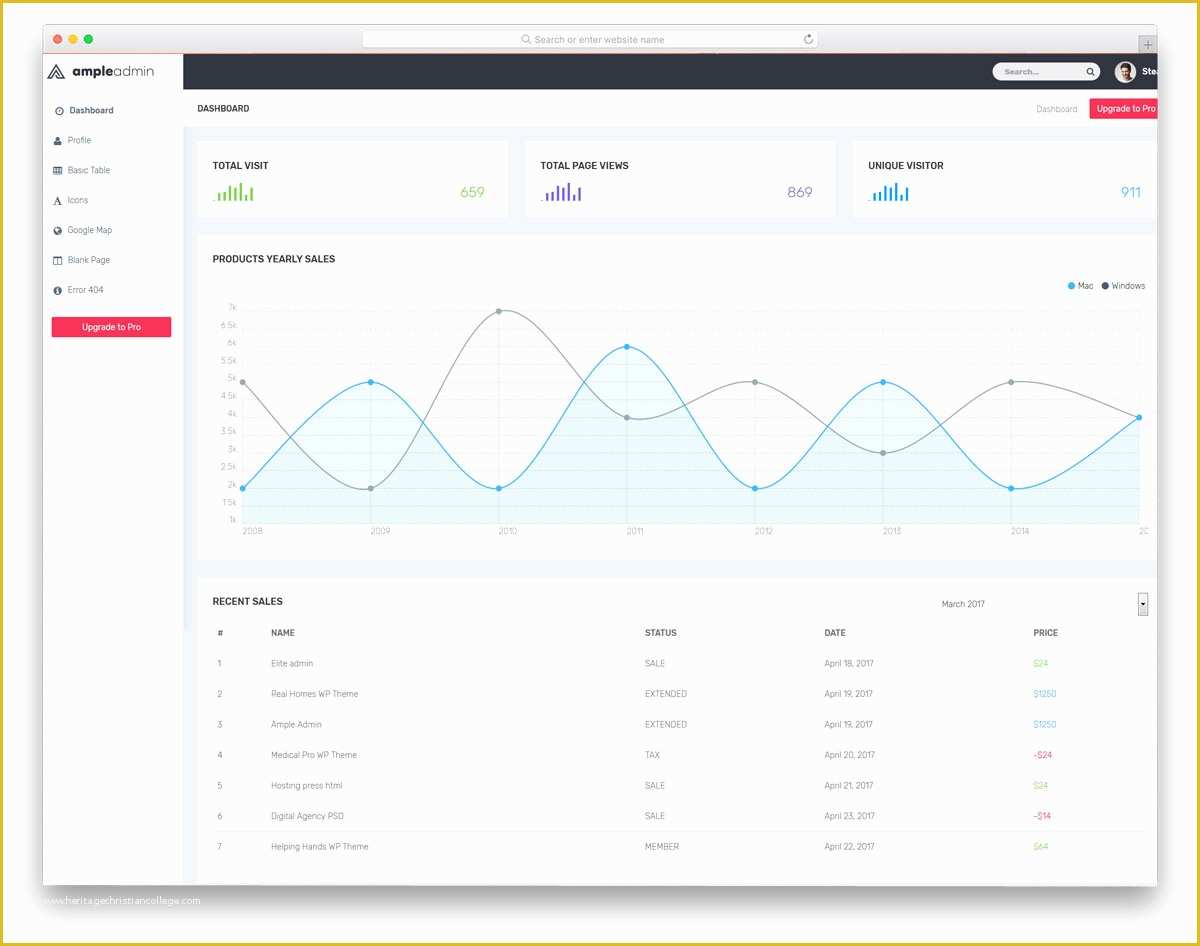
Task: Click the Mac data point at 2011
Action: point(627,347)
